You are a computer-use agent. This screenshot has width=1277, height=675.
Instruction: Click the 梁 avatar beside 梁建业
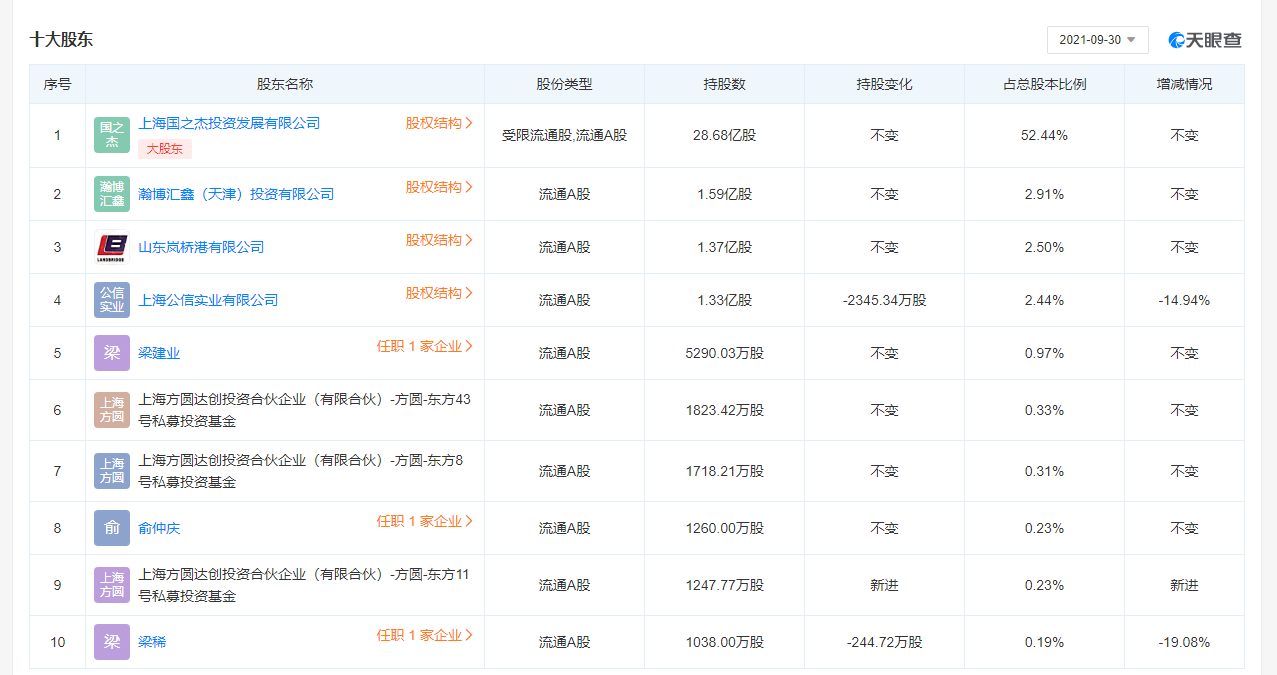[x=112, y=353]
